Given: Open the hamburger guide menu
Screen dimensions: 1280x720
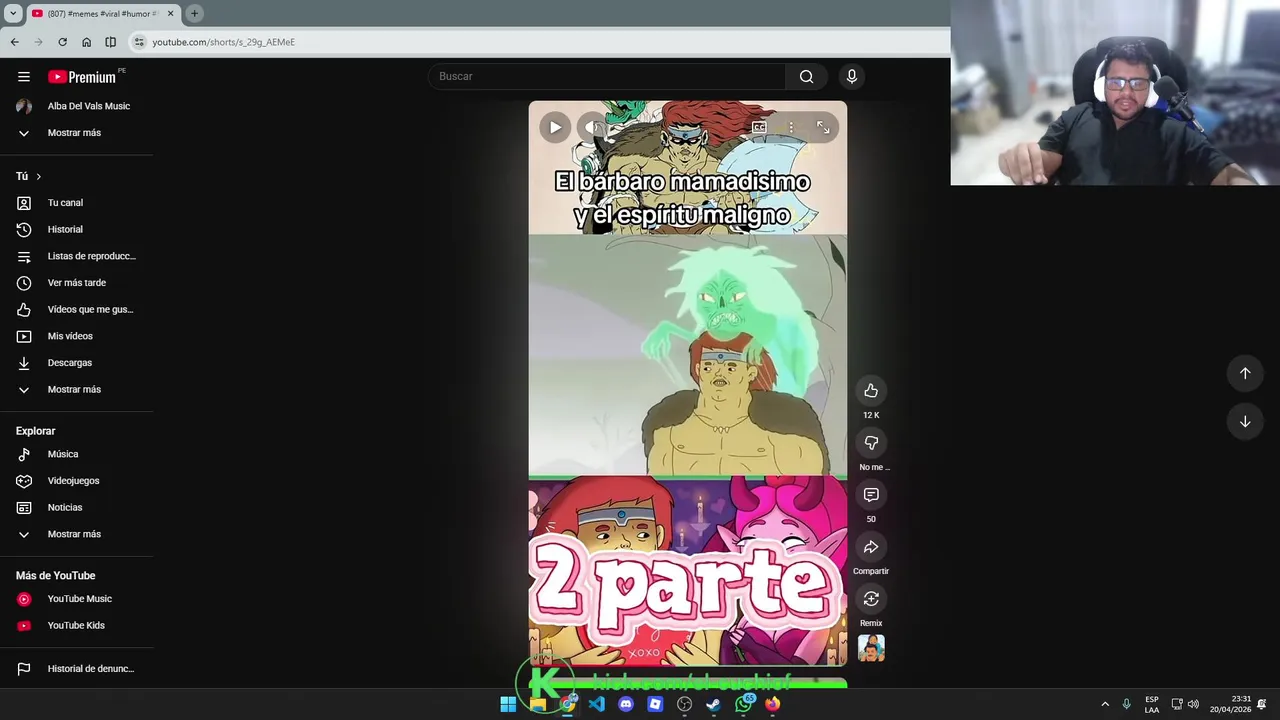Looking at the screenshot, I should coord(24,77).
